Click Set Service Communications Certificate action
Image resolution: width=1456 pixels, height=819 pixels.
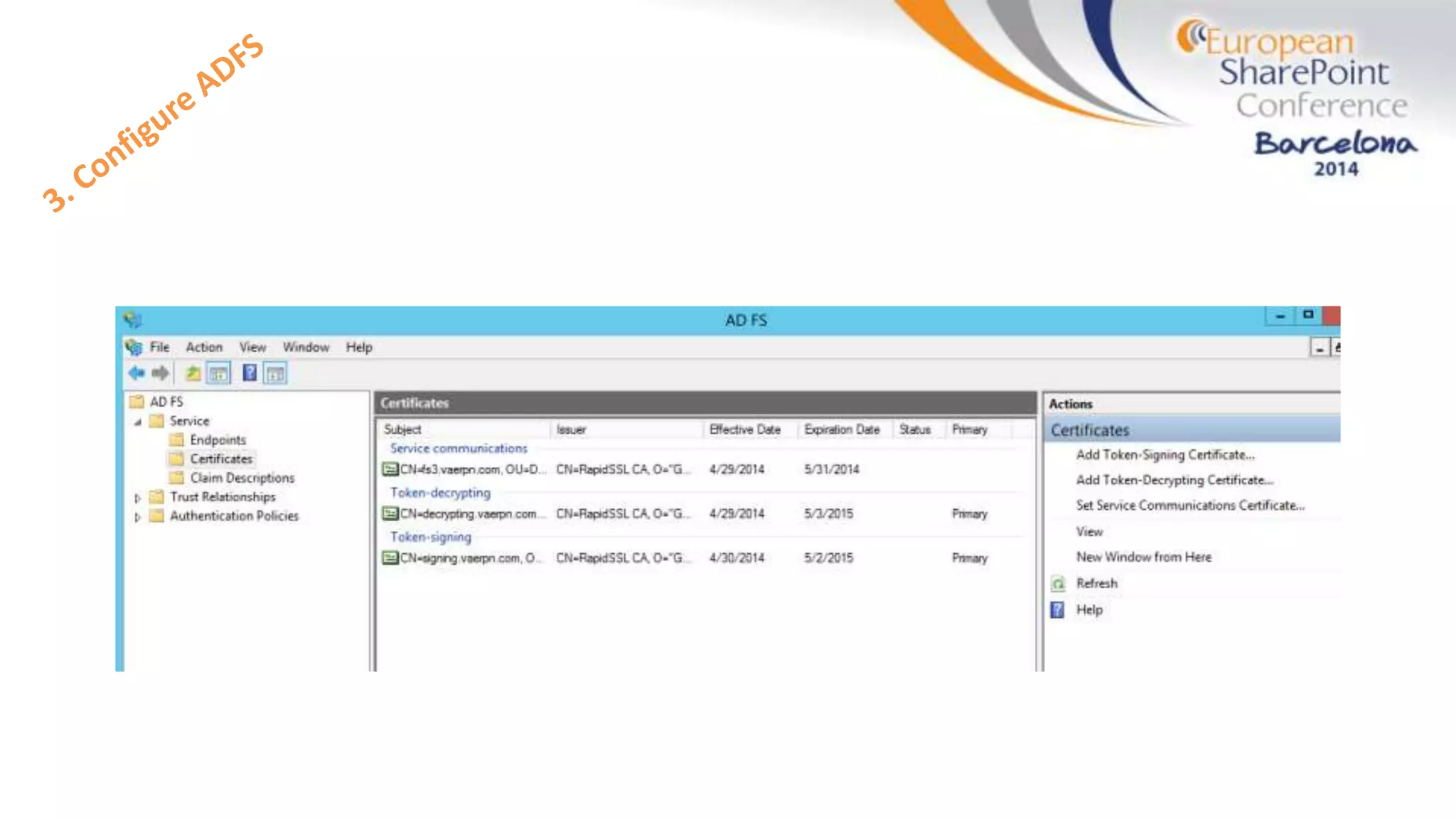click(x=1189, y=505)
